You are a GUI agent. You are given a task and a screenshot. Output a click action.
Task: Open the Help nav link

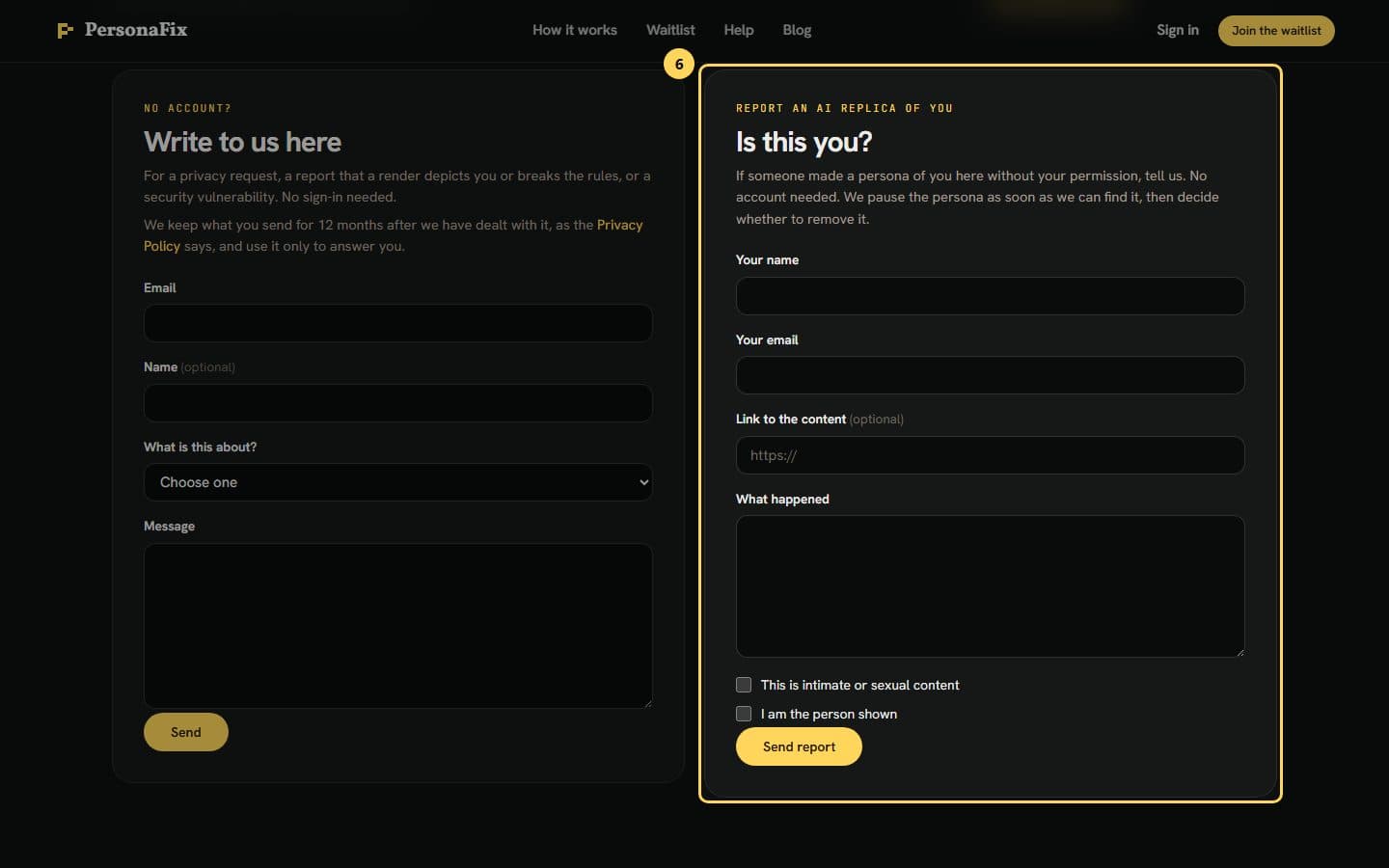point(739,30)
